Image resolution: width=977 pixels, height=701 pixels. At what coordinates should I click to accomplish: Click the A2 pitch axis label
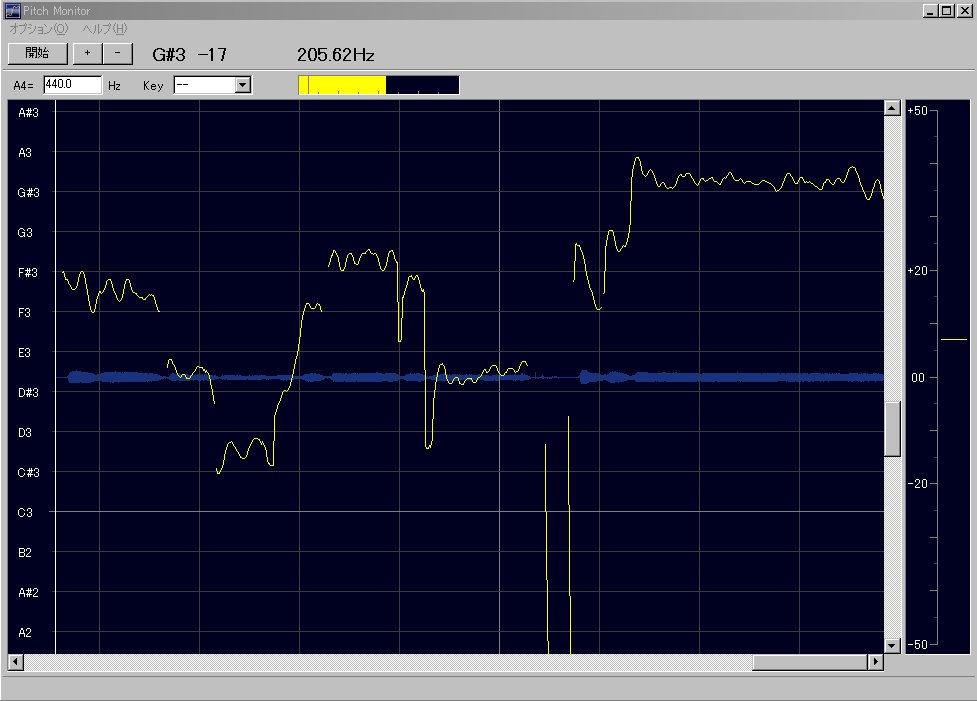[x=24, y=632]
